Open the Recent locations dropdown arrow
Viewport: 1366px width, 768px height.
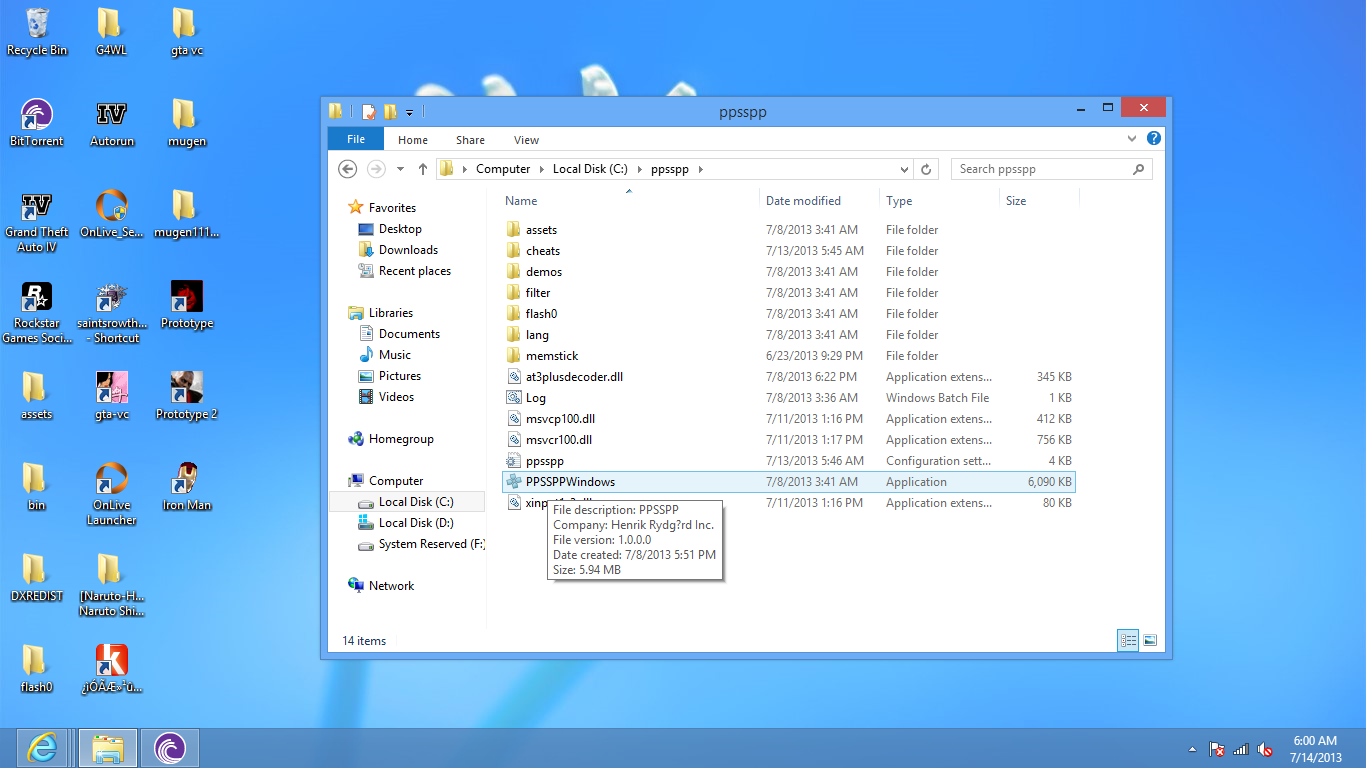(x=401, y=169)
